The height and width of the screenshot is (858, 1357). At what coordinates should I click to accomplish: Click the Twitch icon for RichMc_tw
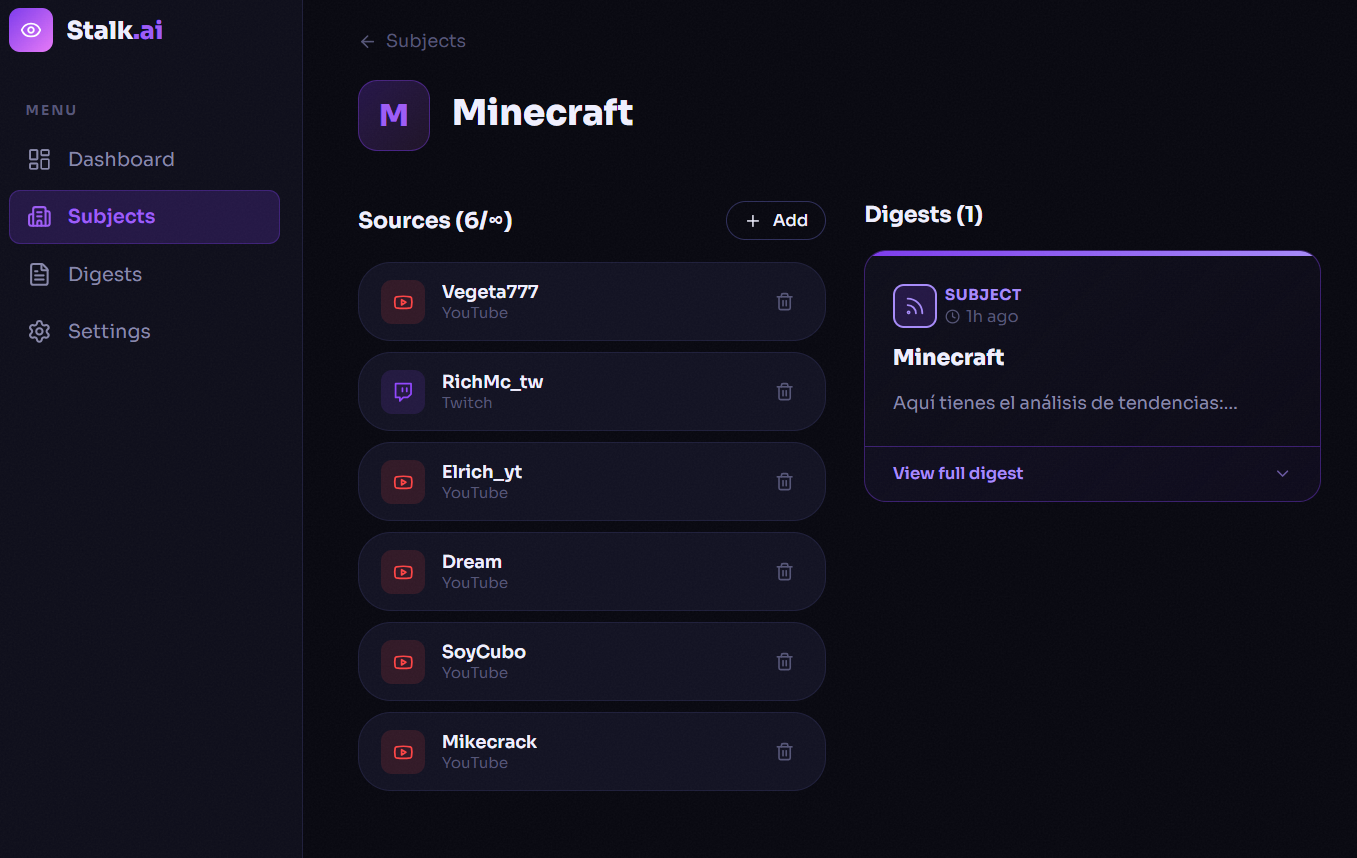click(403, 392)
